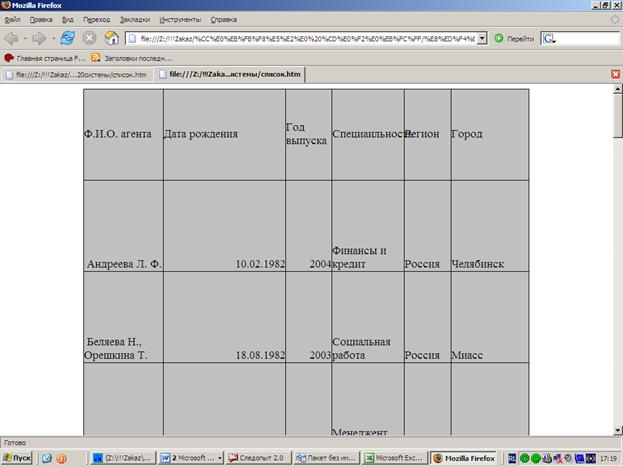
Task: Open the Справка menu
Action: pyautogui.click(x=224, y=19)
